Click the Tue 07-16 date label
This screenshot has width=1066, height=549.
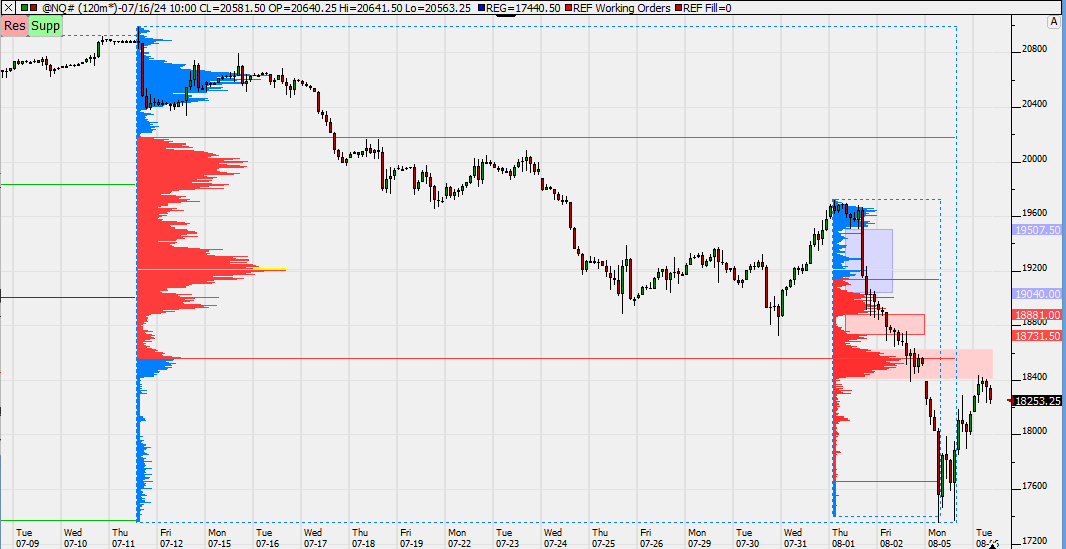click(266, 537)
